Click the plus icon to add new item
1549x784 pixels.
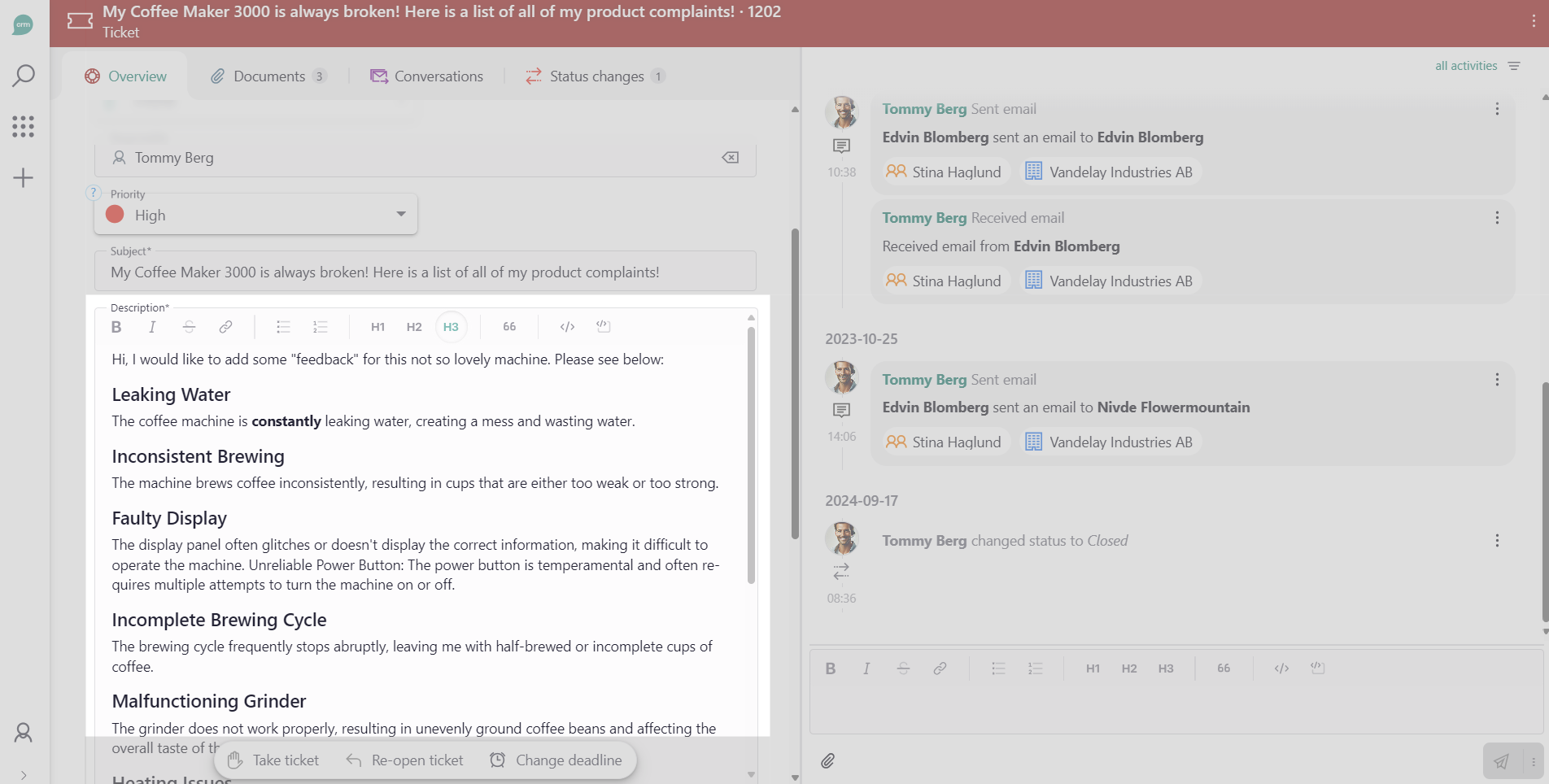tap(24, 178)
